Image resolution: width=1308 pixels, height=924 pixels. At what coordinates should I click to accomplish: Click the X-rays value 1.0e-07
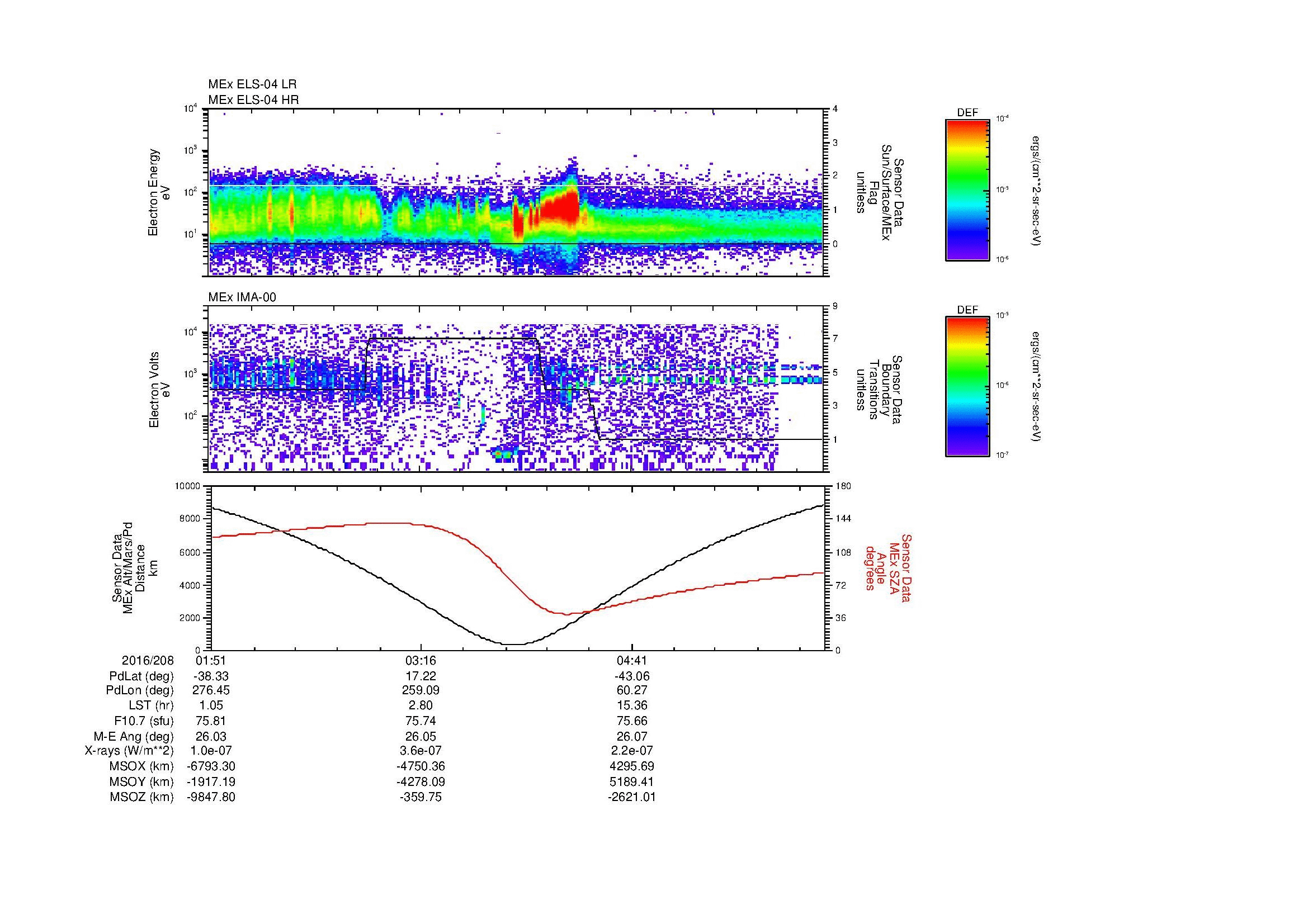click(x=211, y=751)
